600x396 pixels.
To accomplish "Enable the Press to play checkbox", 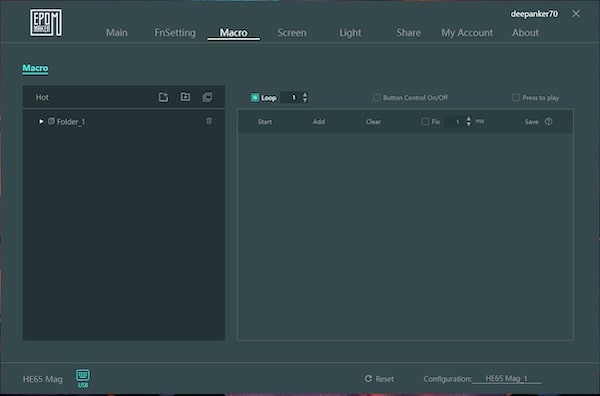I will (x=516, y=98).
